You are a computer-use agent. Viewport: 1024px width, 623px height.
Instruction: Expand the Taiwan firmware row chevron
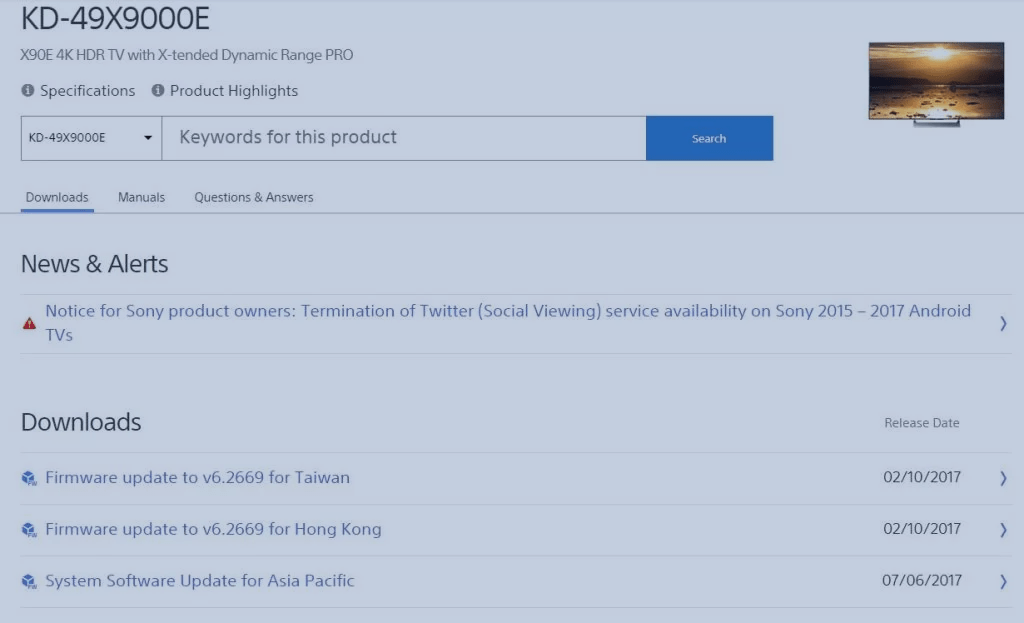pos(1003,478)
